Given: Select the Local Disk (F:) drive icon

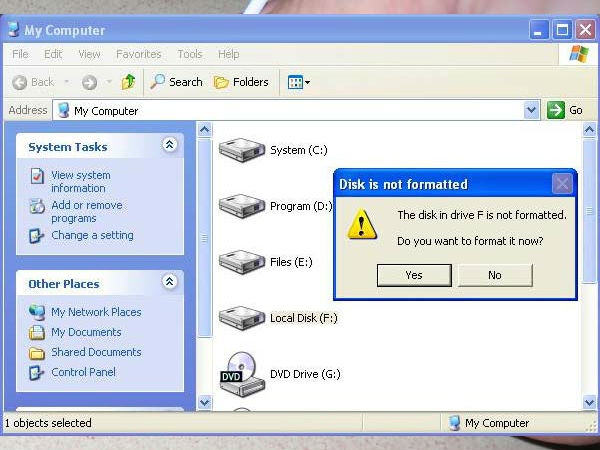Looking at the screenshot, I should coord(242,318).
